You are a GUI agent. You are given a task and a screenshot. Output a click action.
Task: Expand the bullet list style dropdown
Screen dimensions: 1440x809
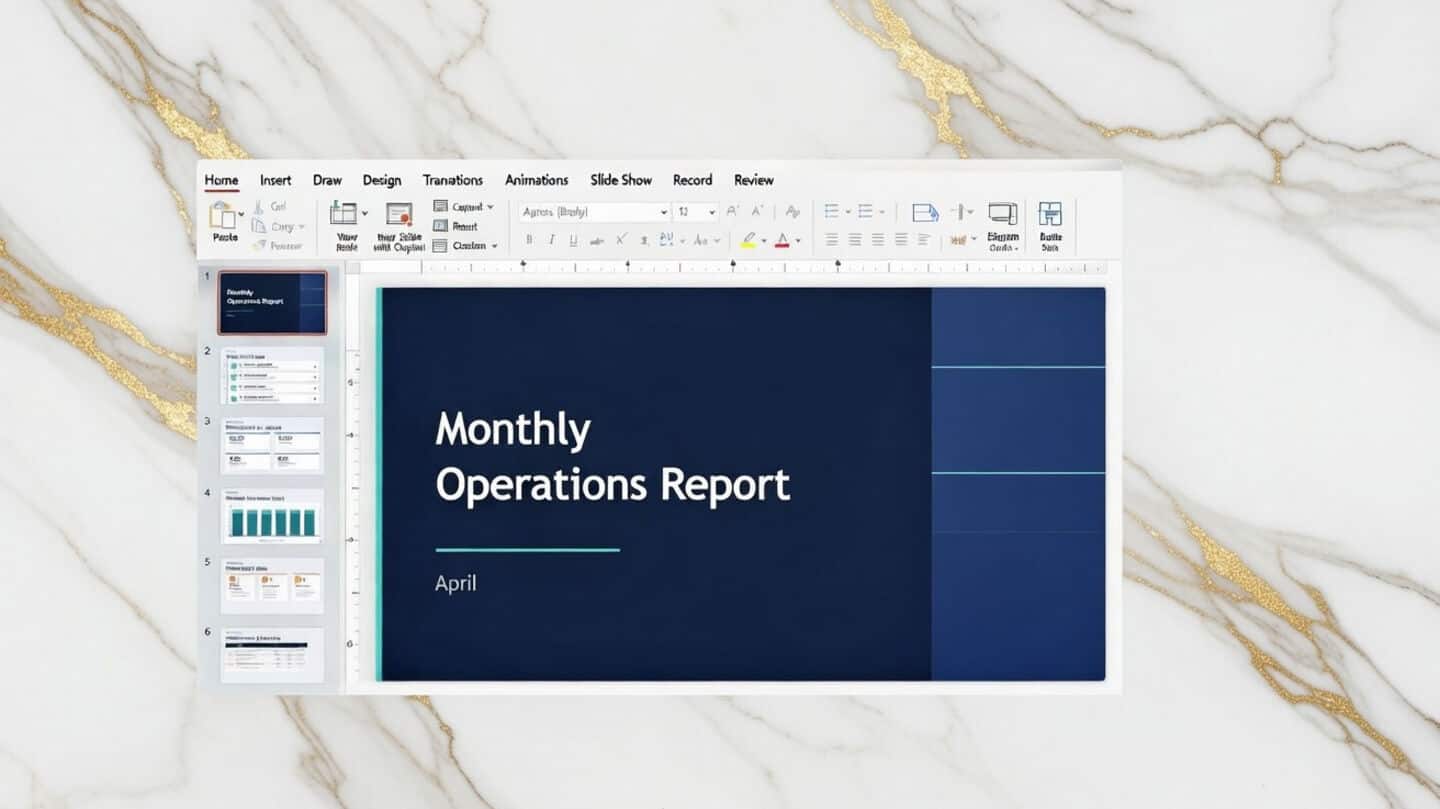(848, 209)
